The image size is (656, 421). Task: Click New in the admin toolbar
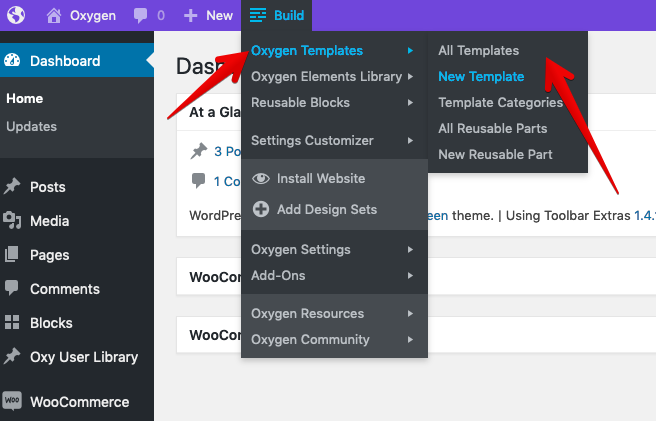tap(219, 15)
